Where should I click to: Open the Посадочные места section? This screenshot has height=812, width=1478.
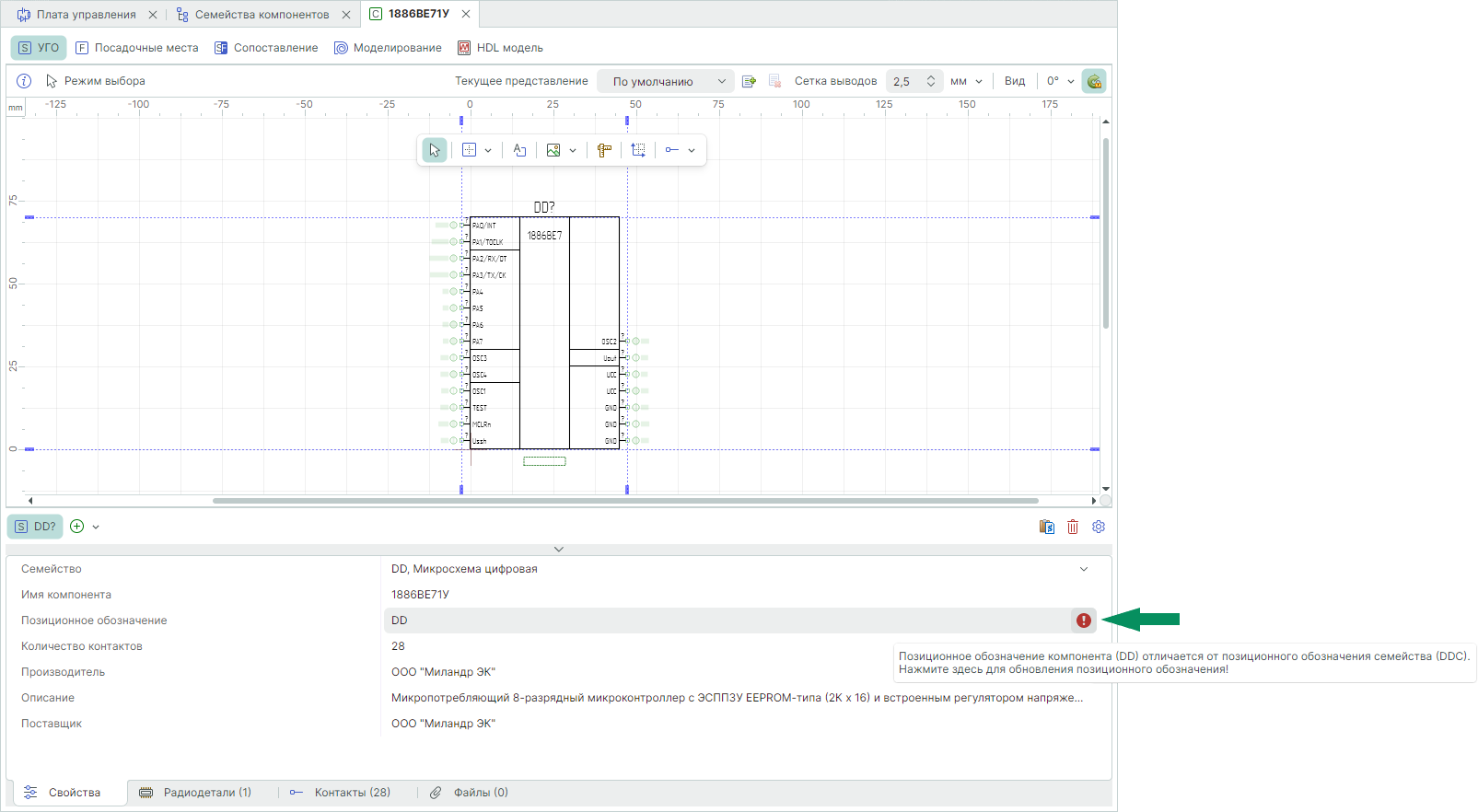(137, 48)
